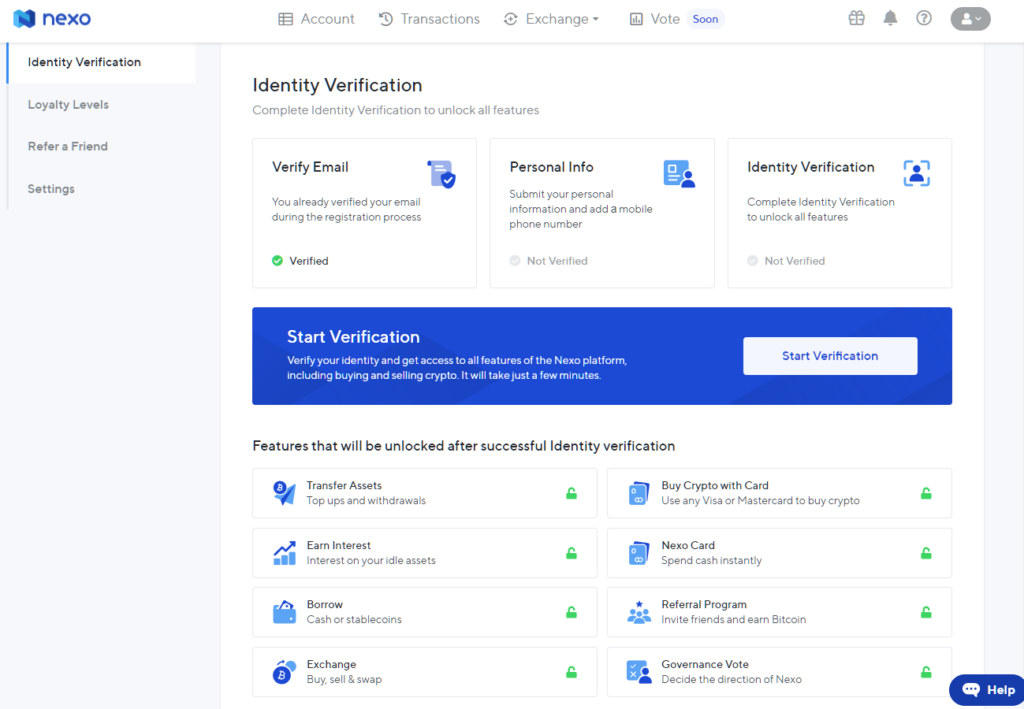
Task: Click the green Verified checkmark icon
Action: tap(278, 260)
